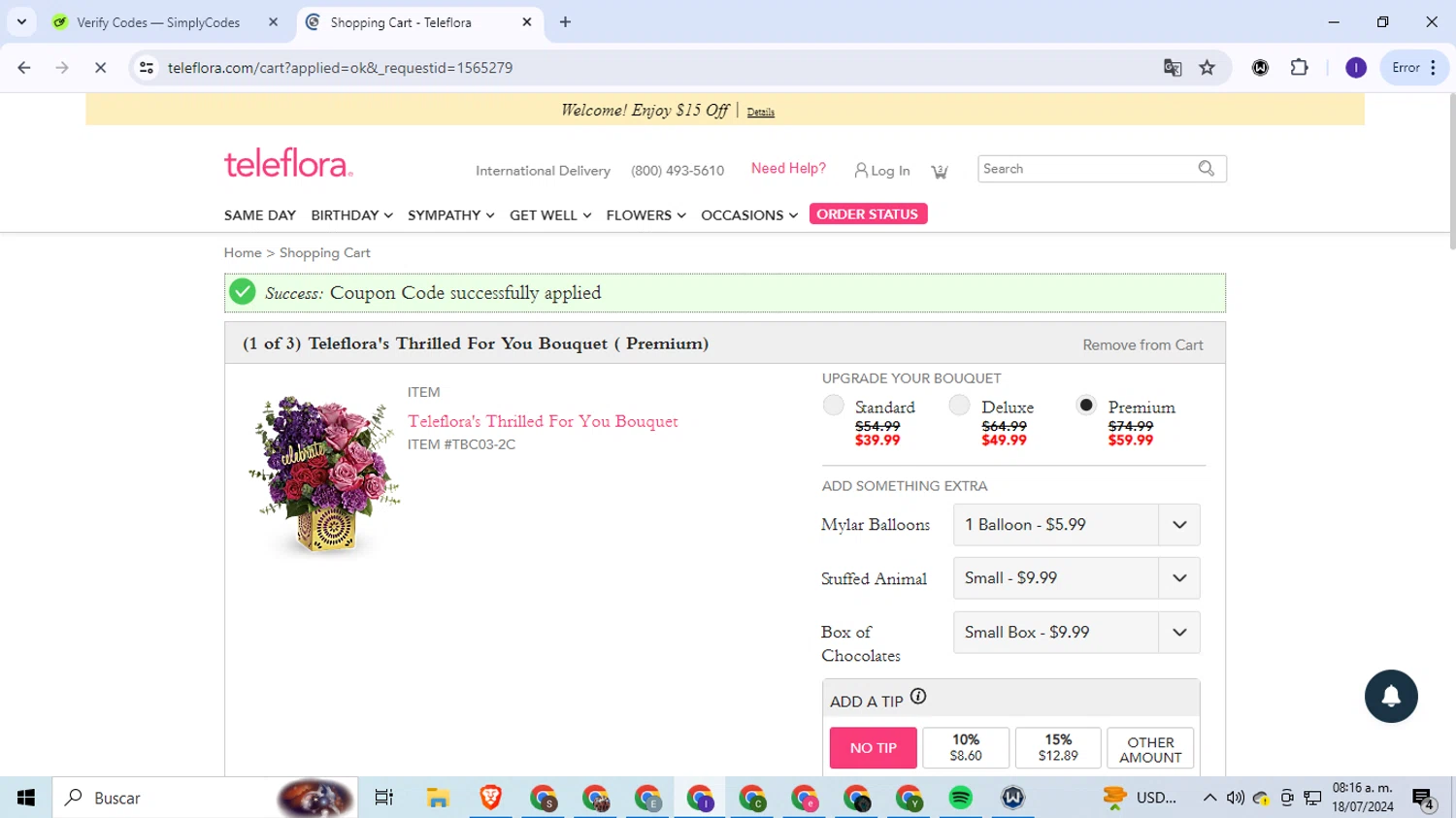Viewport: 1456px width, 818px height.
Task: Stop loading the page
Action: coord(100,68)
